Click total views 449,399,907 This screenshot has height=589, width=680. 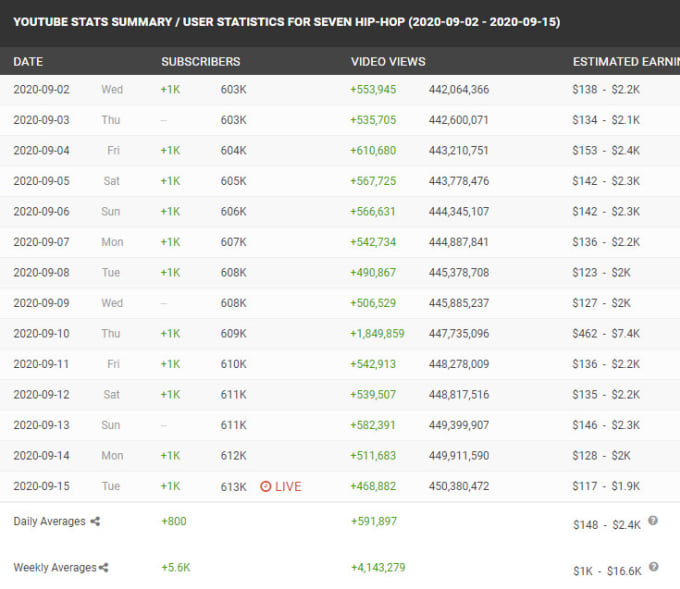pos(459,425)
